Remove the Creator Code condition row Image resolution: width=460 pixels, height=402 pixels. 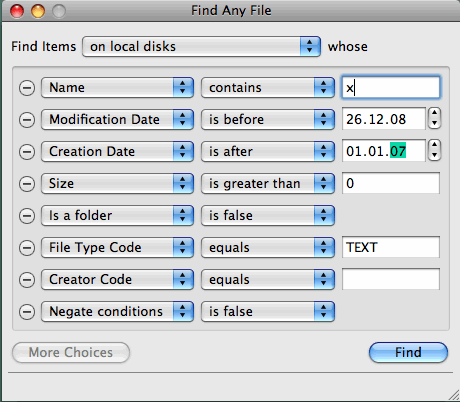coord(27,280)
